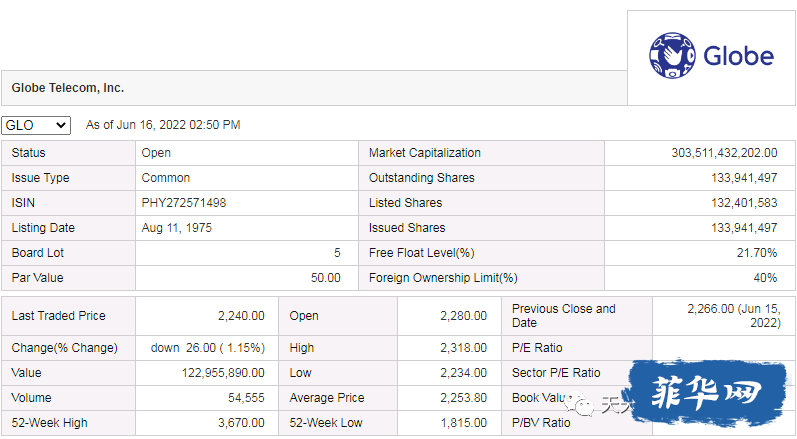This screenshot has height=439, width=797.
Task: Select Market Capitalization value 303,511,432,202.00
Action: (724, 153)
